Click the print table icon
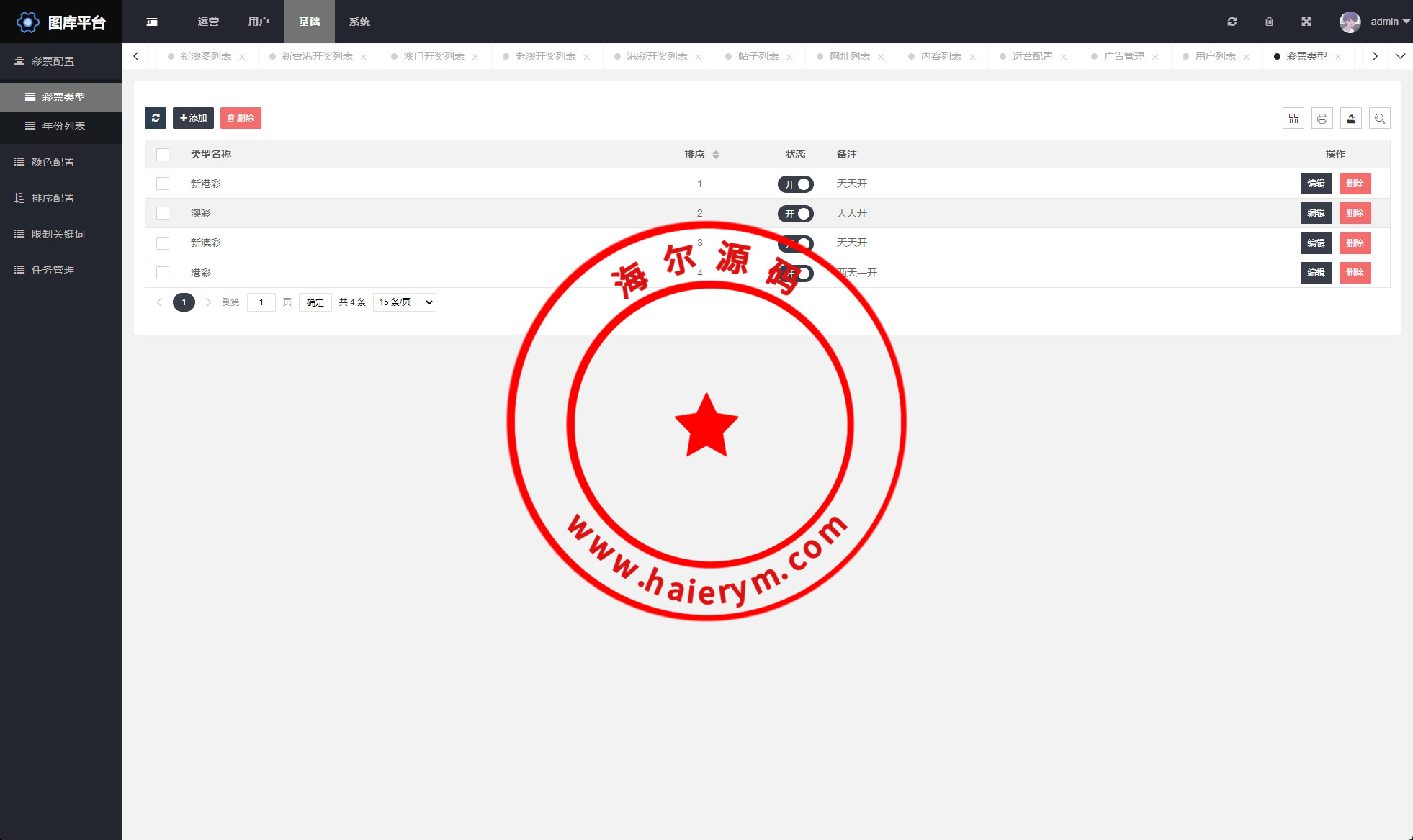Image resolution: width=1413 pixels, height=840 pixels. pos(1322,119)
